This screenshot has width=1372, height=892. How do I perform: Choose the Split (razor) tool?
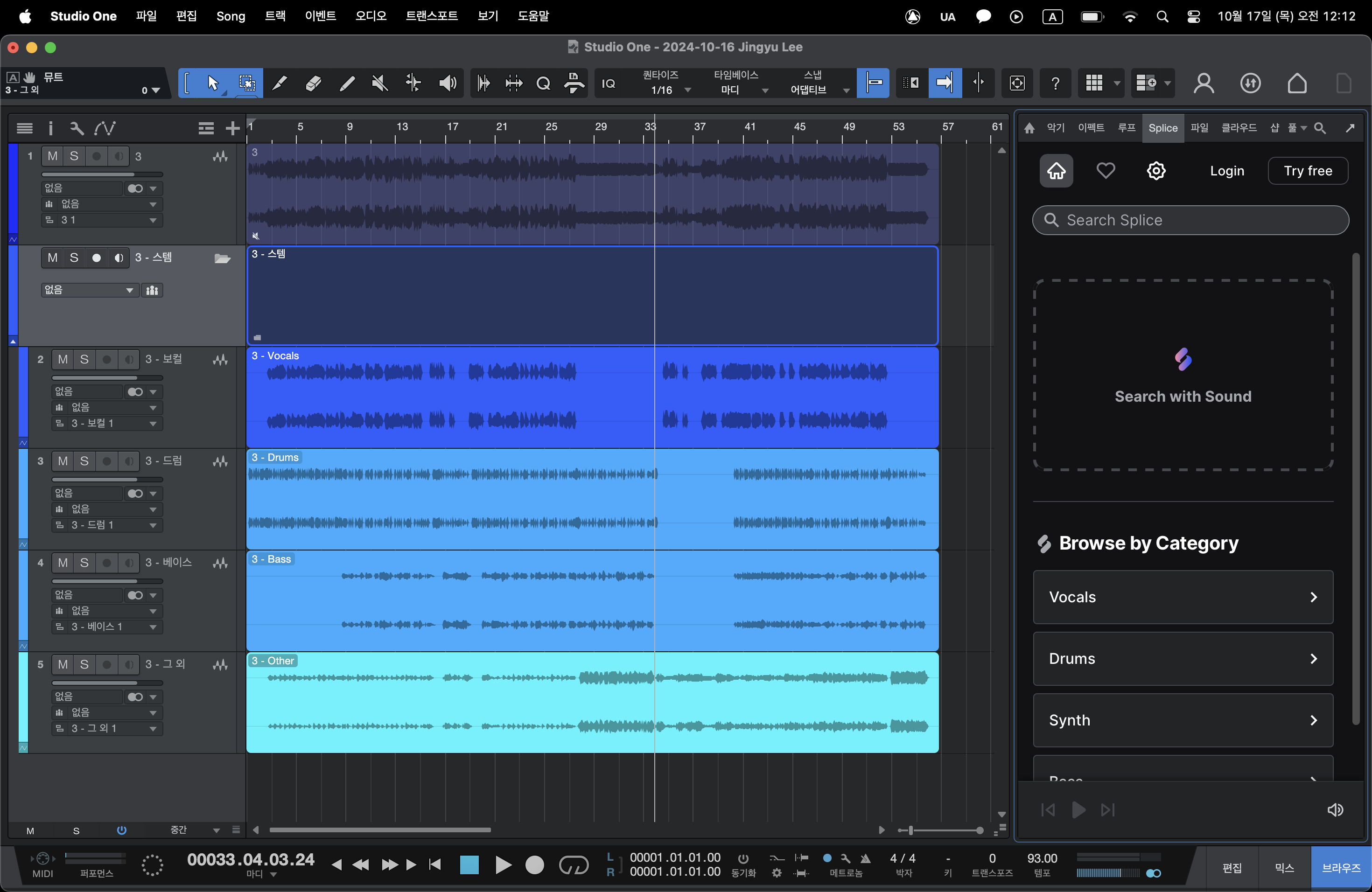point(280,83)
